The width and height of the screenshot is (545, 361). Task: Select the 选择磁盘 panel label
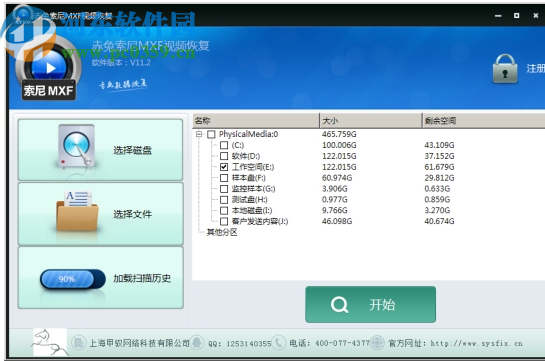tap(132, 150)
